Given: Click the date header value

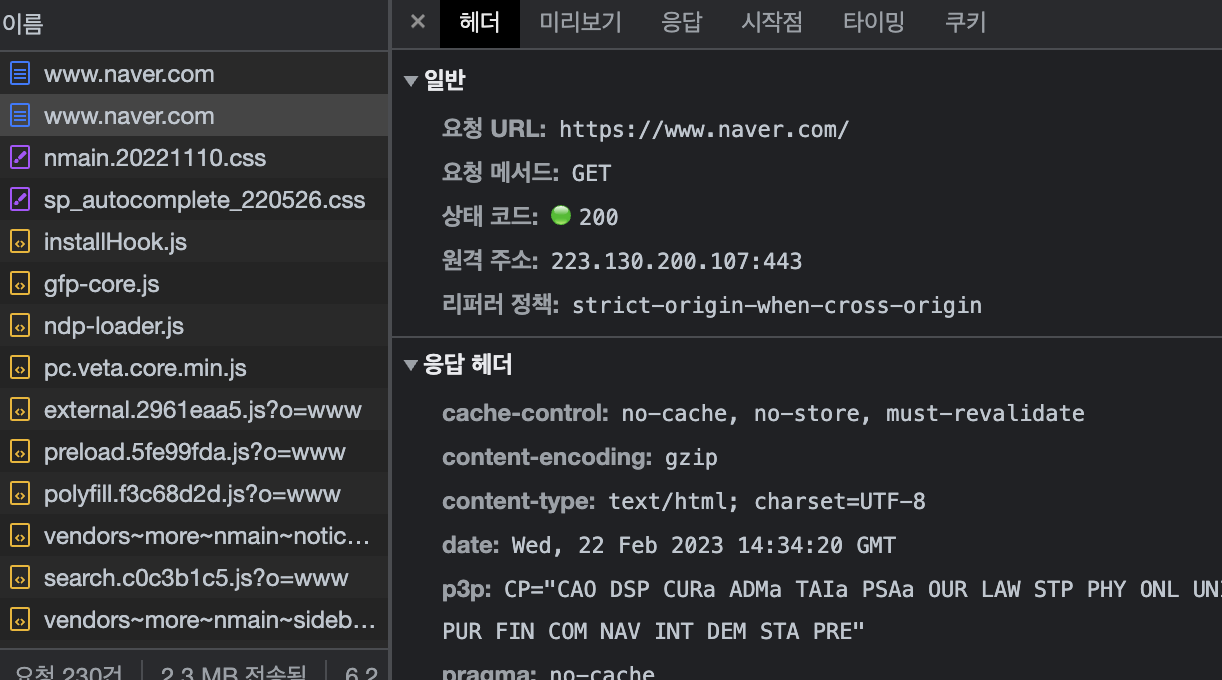Looking at the screenshot, I should pyautogui.click(x=704, y=545).
